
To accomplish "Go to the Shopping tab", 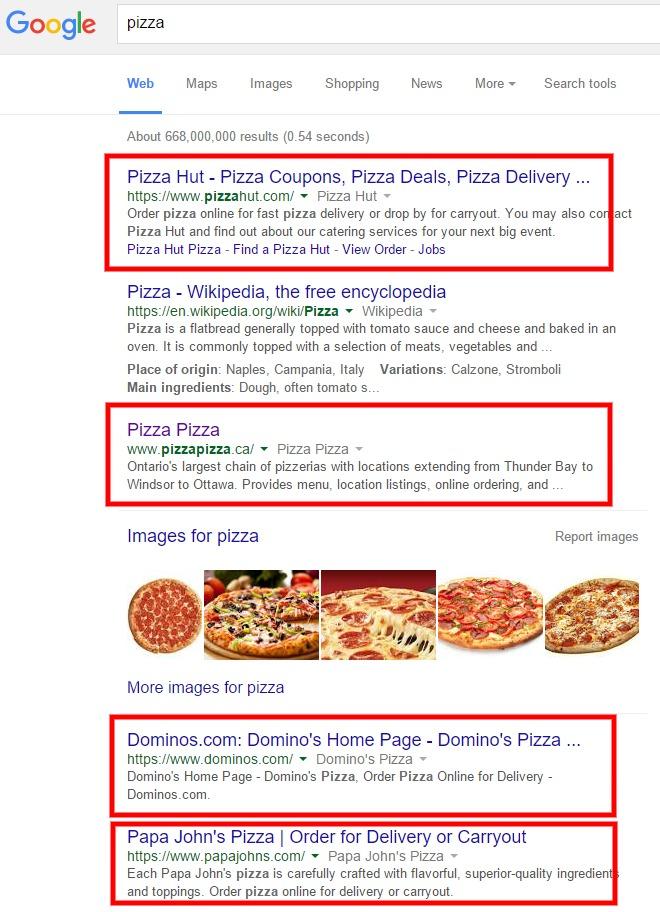I will [352, 83].
